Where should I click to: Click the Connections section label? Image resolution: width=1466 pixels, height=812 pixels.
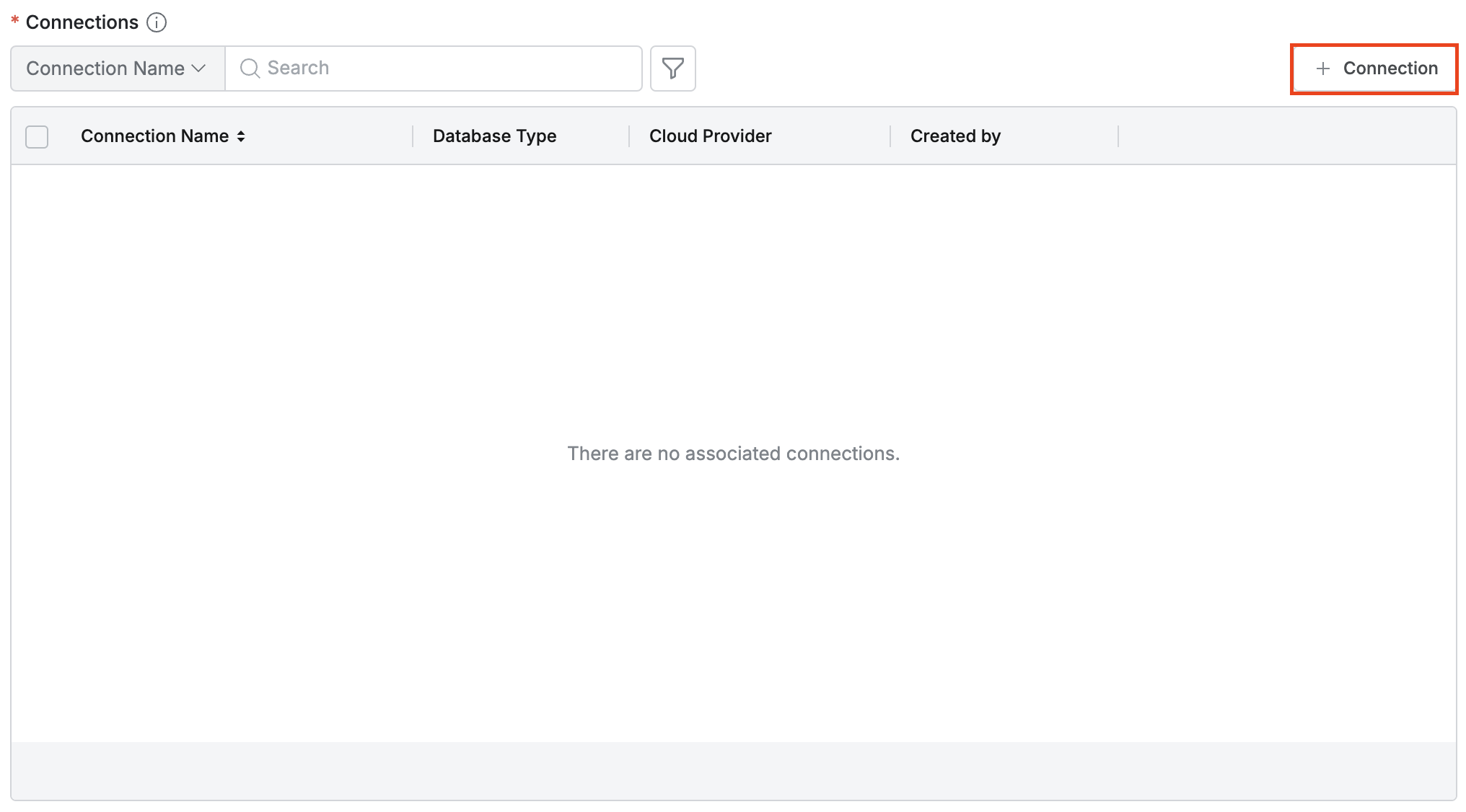(82, 22)
